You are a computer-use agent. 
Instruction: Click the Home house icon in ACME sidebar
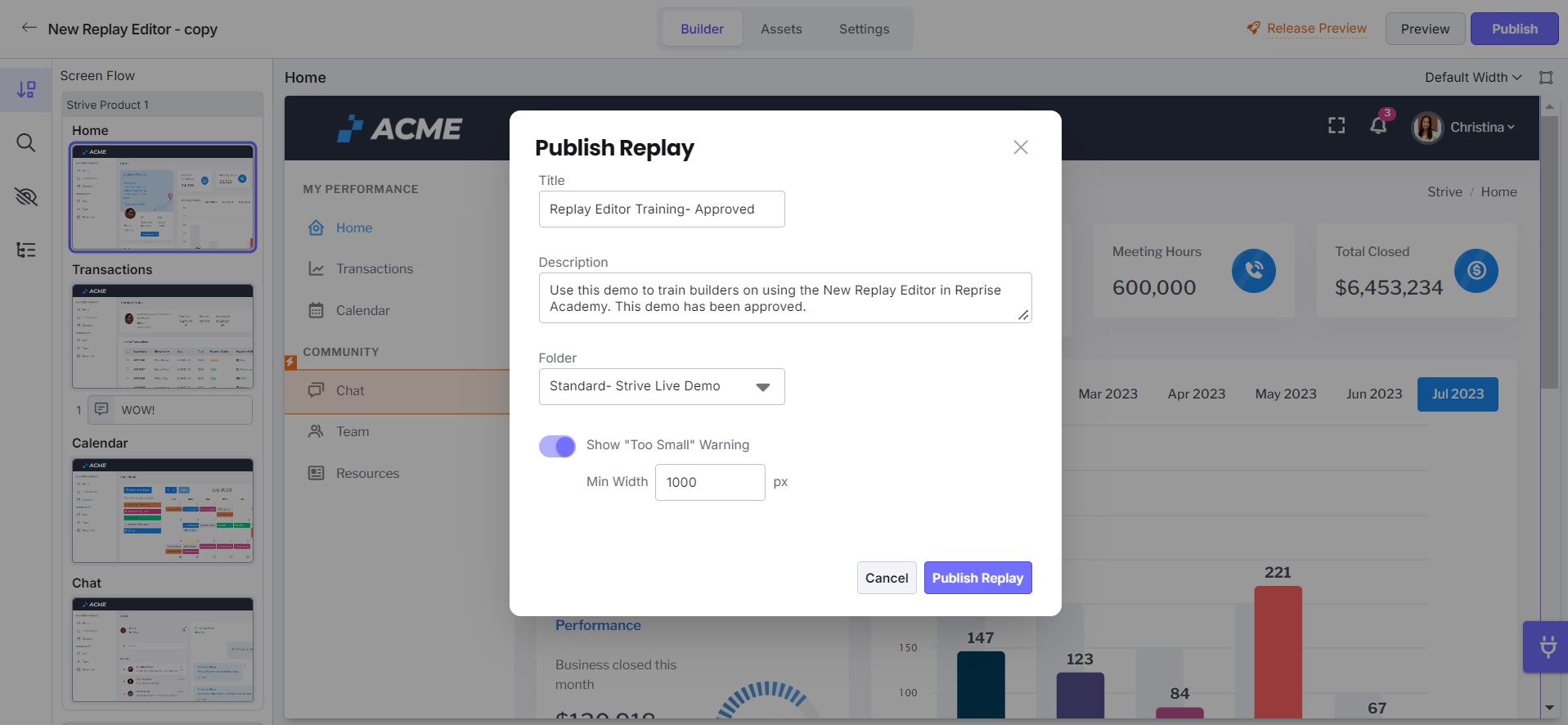pyautogui.click(x=316, y=227)
